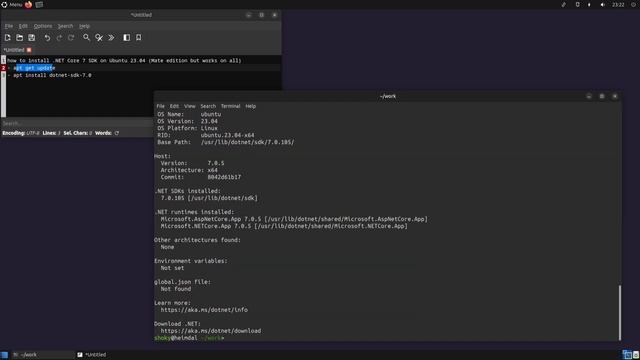Click the https://aka.ms/dotnet/info link

tap(204, 310)
